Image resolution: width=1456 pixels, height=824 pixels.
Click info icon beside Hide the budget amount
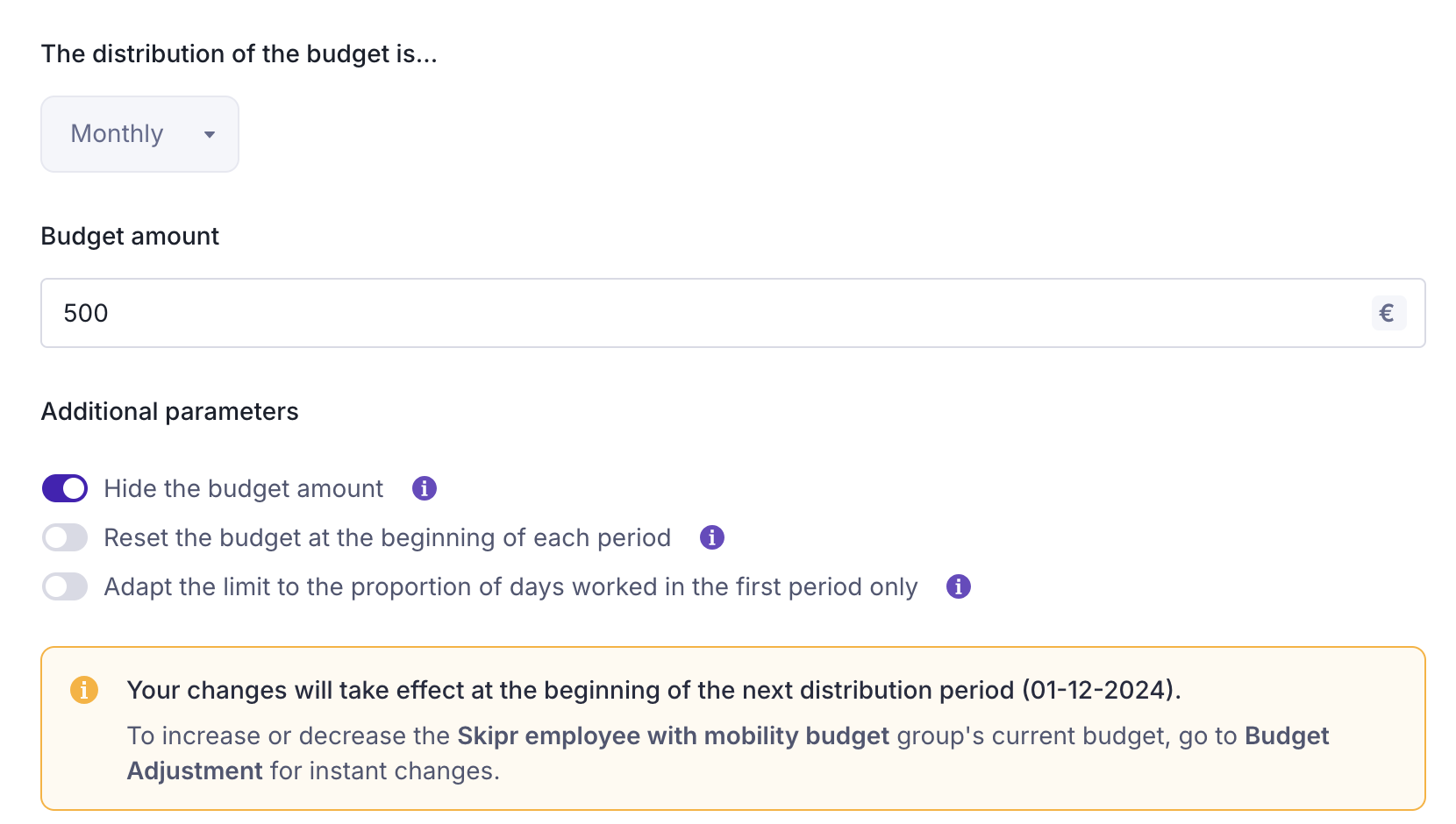pos(425,488)
